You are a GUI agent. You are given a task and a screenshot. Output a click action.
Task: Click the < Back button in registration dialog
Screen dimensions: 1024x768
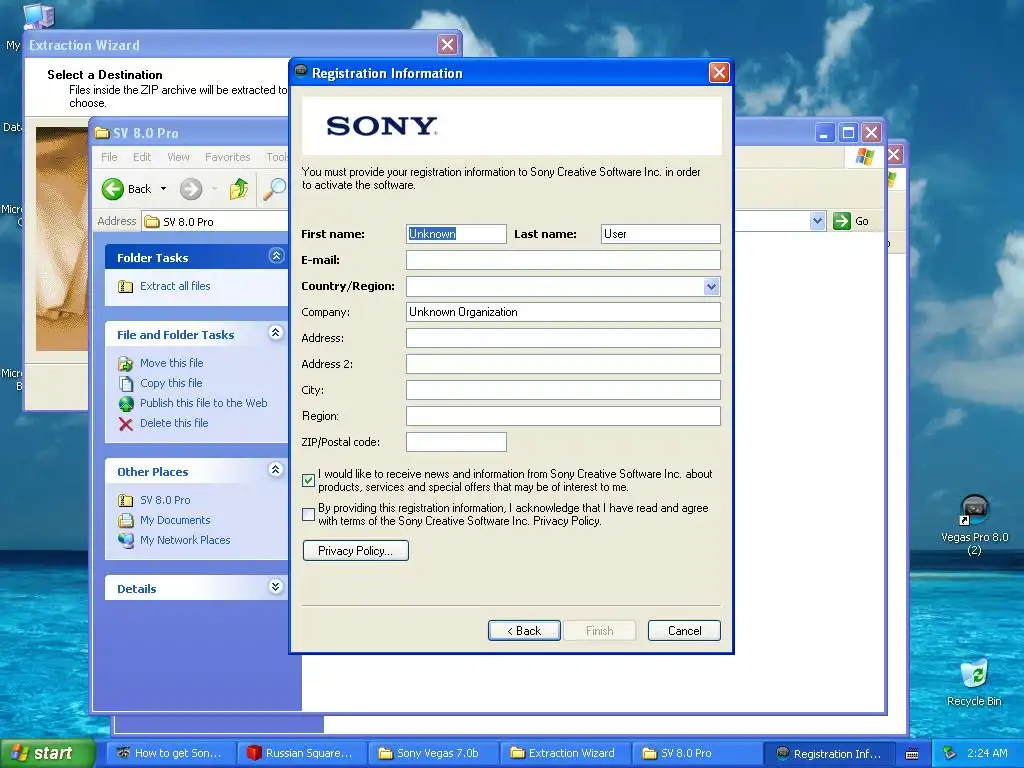pos(524,631)
